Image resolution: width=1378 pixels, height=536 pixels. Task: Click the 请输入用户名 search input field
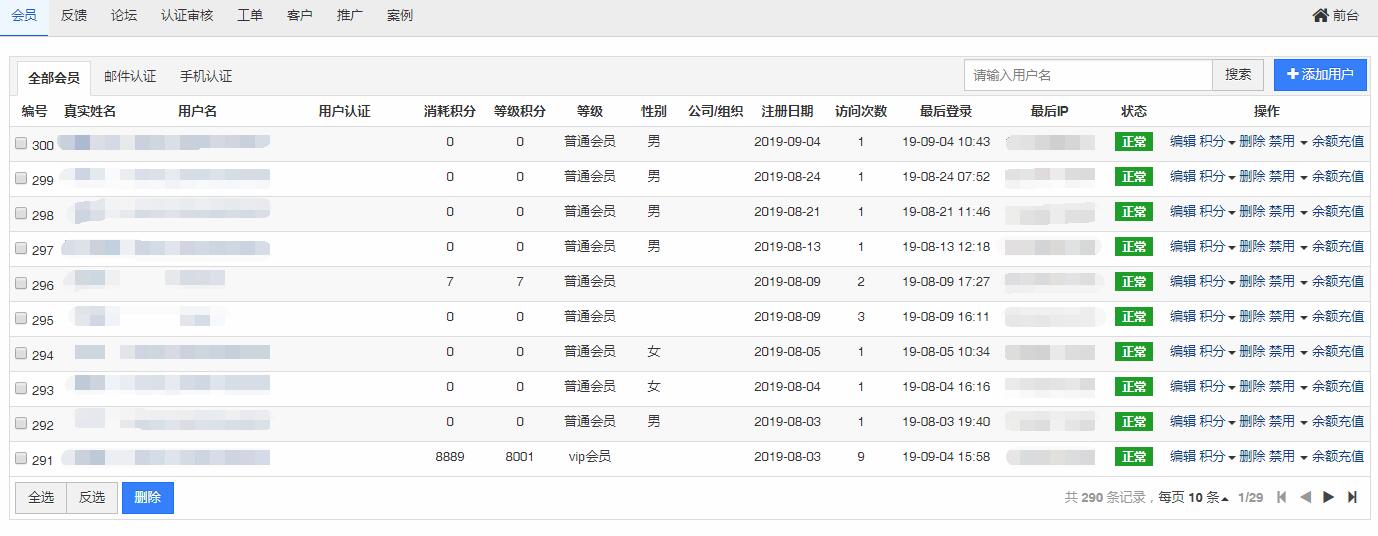[x=1088, y=75]
